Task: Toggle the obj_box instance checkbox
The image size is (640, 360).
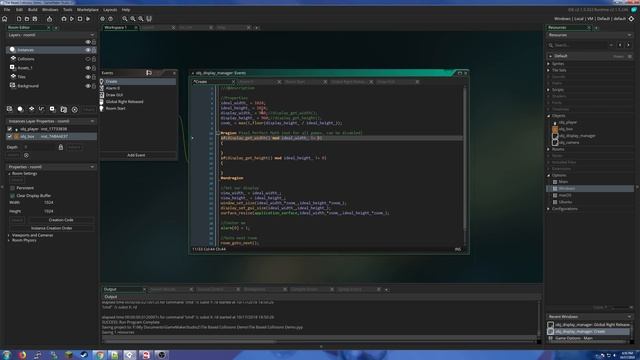Action: point(9,136)
